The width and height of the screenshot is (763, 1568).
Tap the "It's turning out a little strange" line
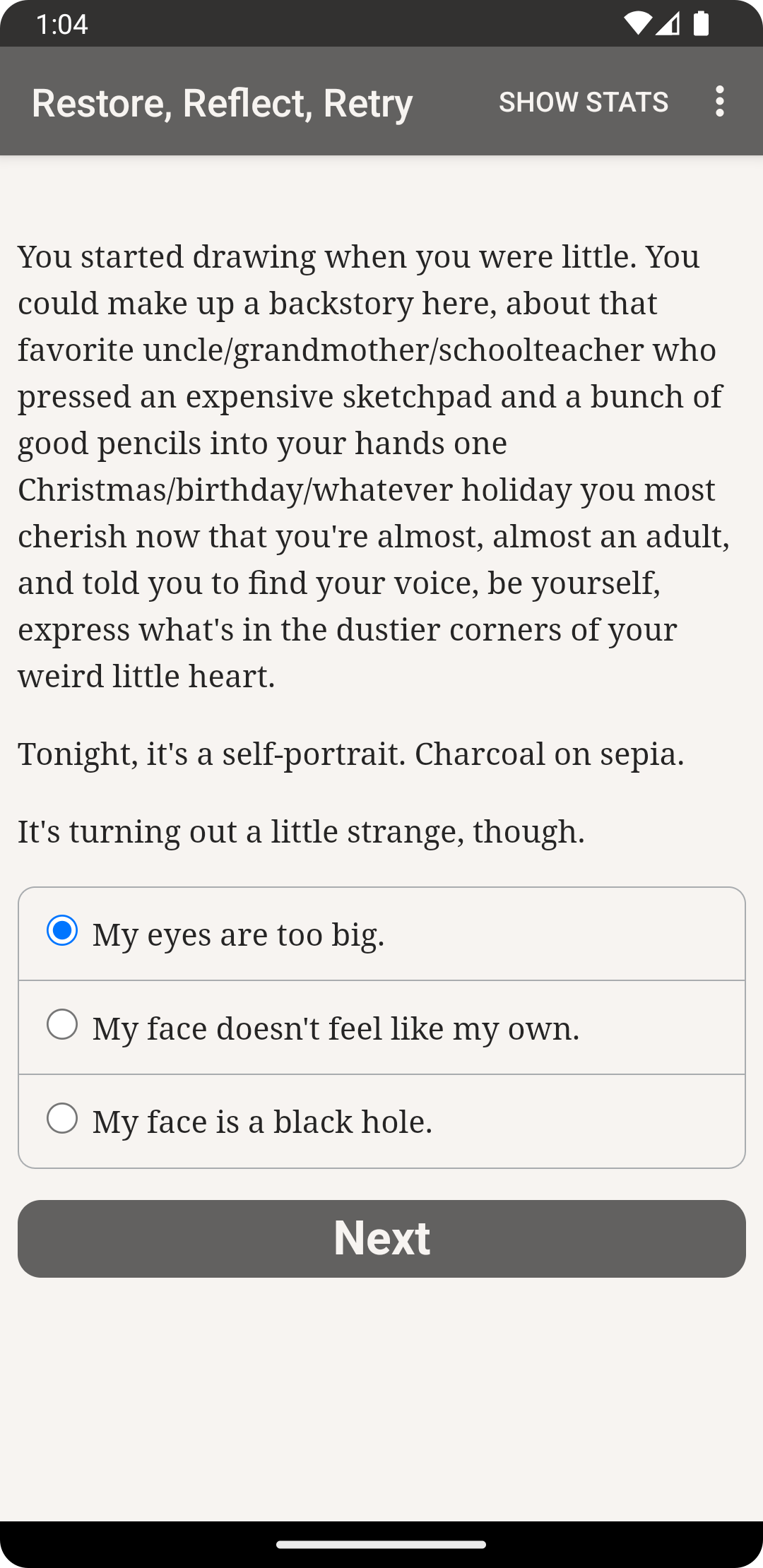tap(302, 831)
